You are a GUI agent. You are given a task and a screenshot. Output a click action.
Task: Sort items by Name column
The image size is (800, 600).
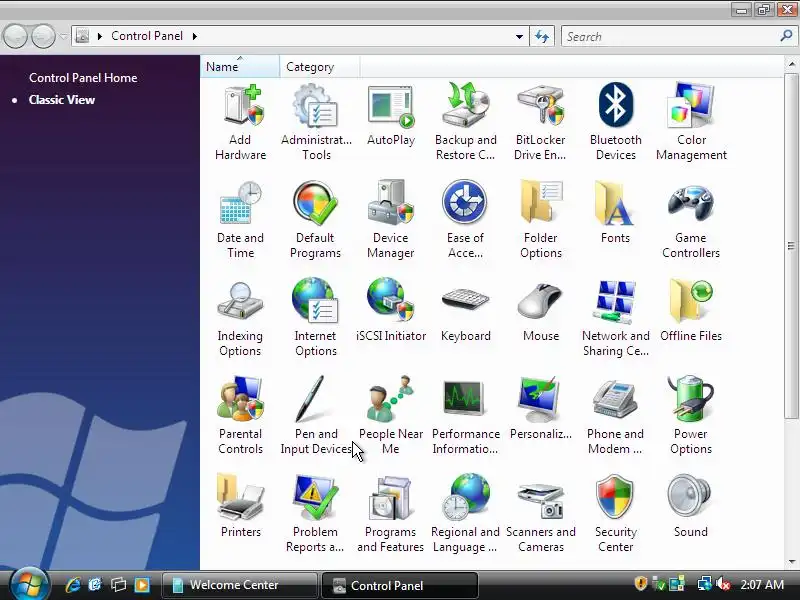point(240,66)
